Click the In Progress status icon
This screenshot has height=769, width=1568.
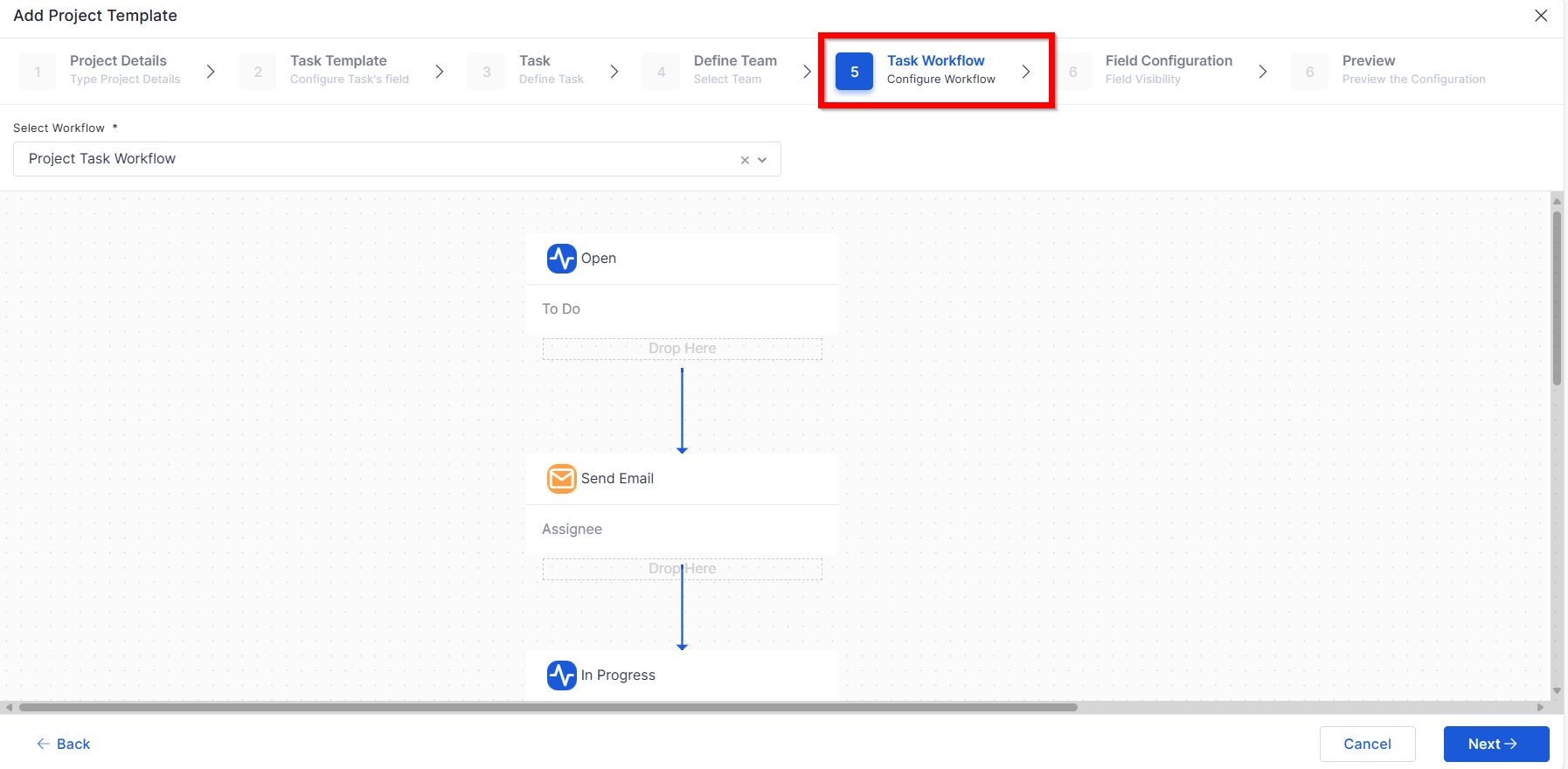pyautogui.click(x=561, y=675)
